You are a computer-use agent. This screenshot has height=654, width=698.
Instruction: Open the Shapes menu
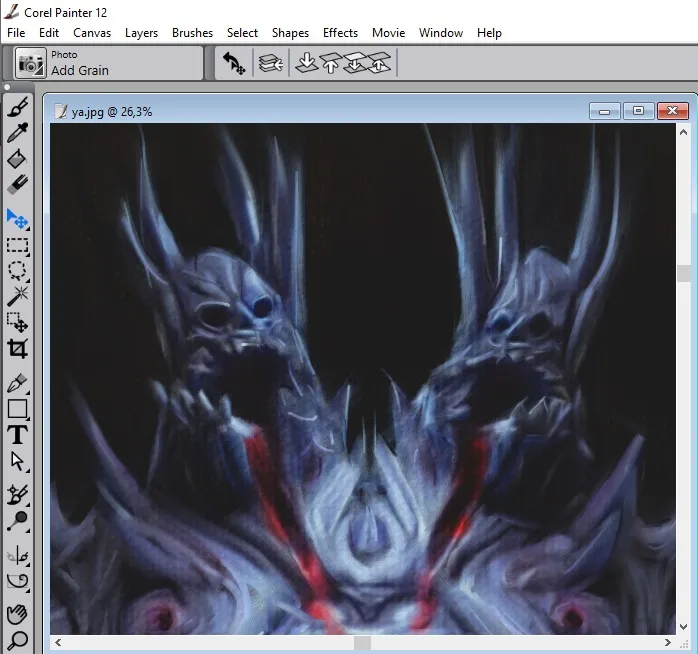[290, 33]
